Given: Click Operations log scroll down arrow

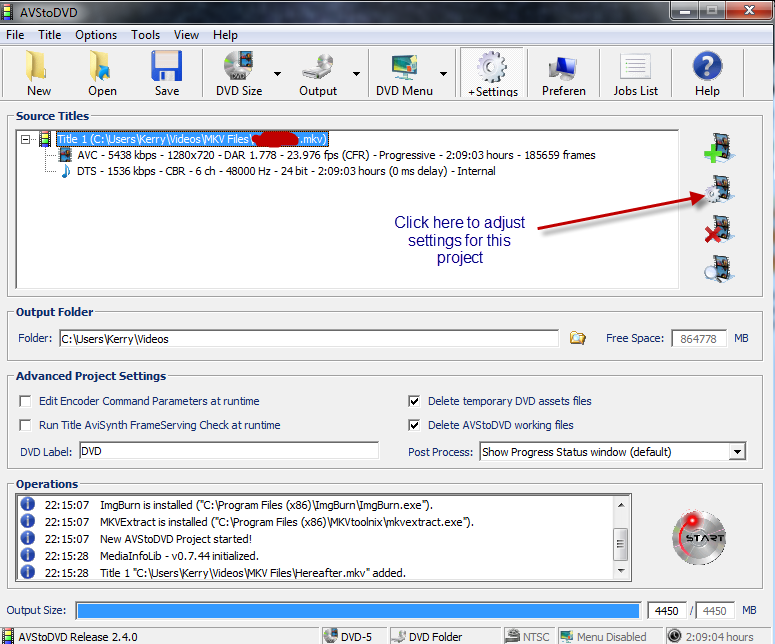Looking at the screenshot, I should [621, 571].
